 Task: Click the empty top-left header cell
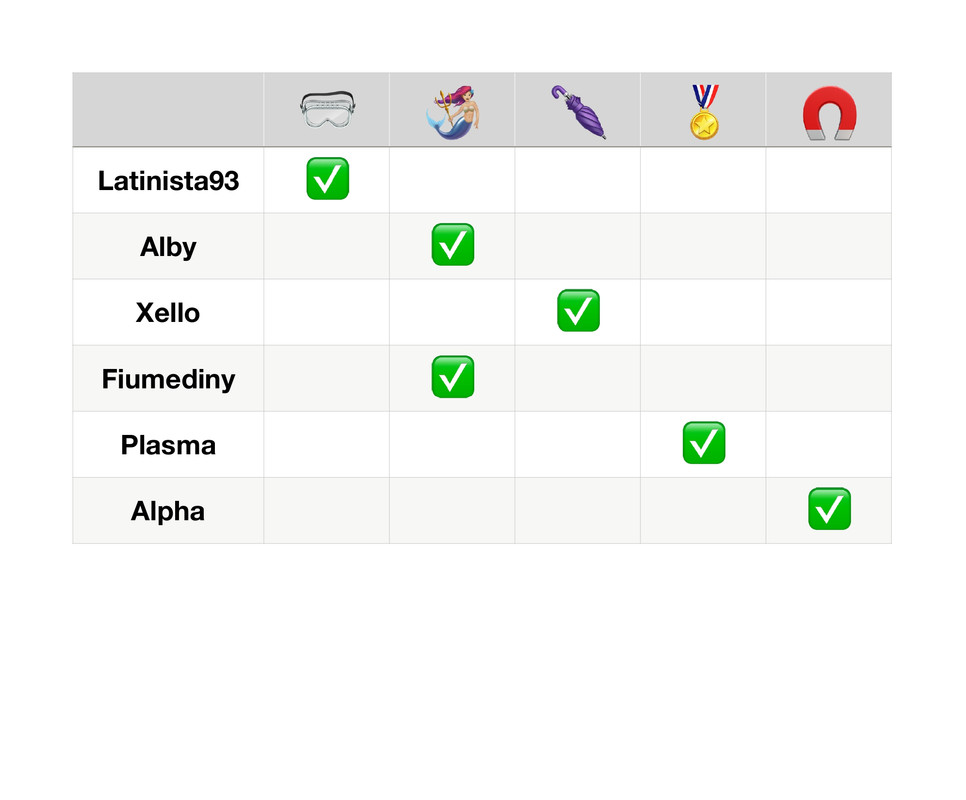tap(168, 110)
